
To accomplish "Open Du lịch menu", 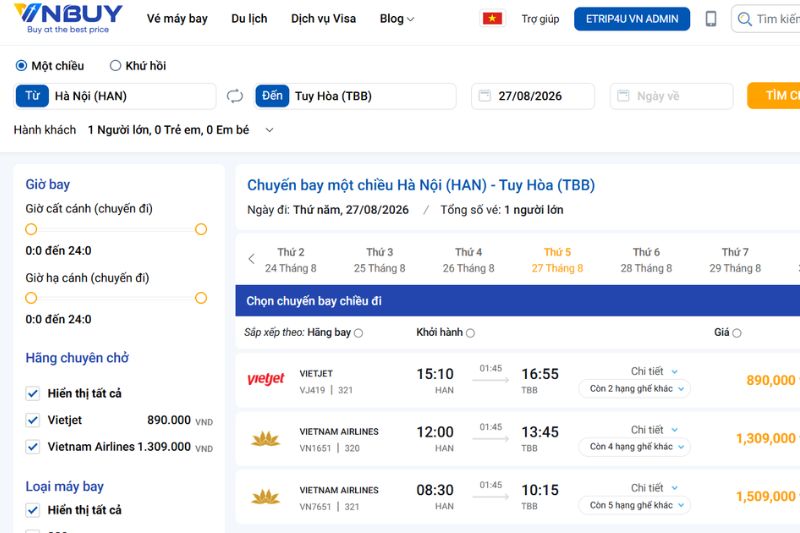I will coord(249,19).
